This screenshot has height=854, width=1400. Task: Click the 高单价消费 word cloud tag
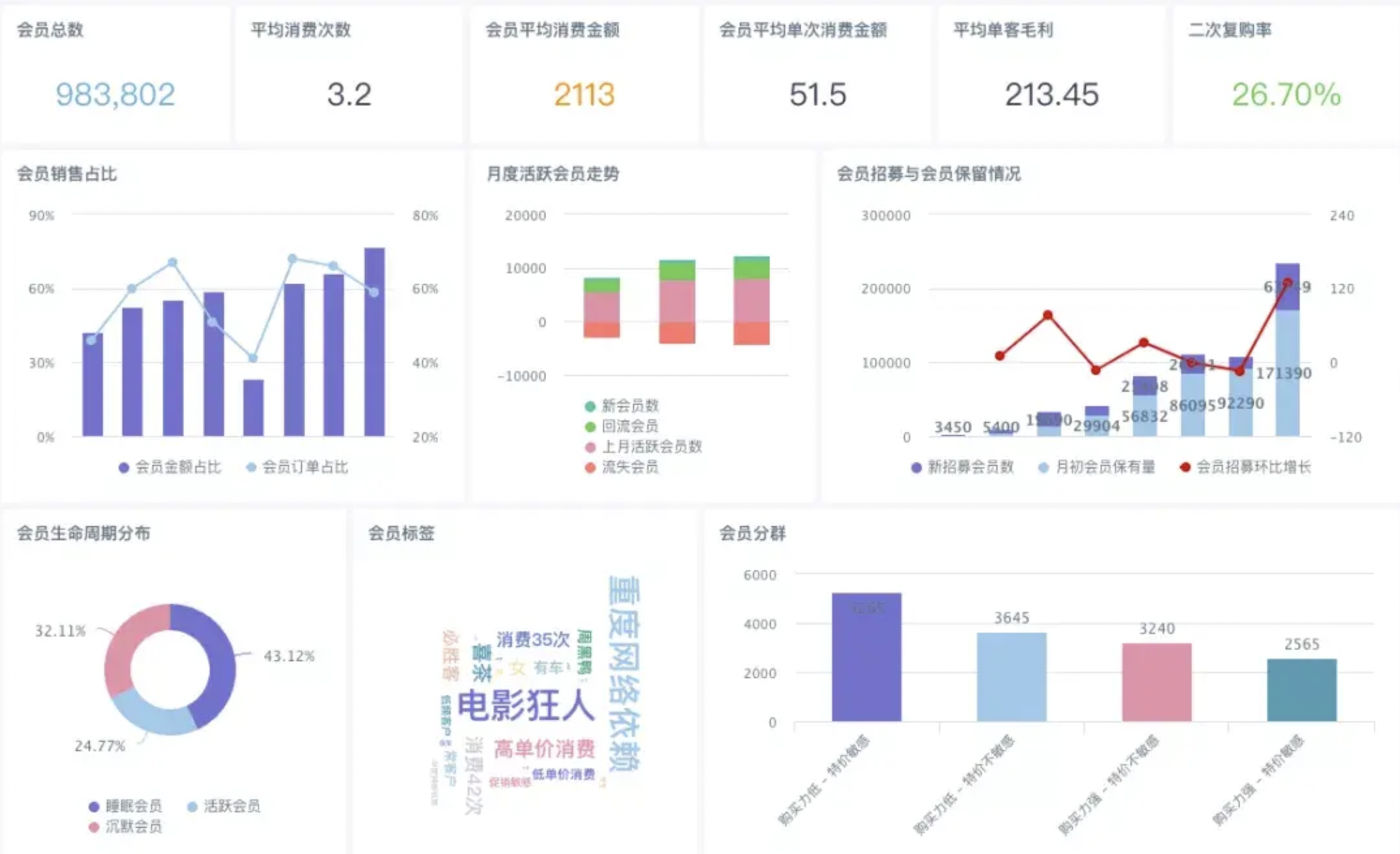point(544,749)
